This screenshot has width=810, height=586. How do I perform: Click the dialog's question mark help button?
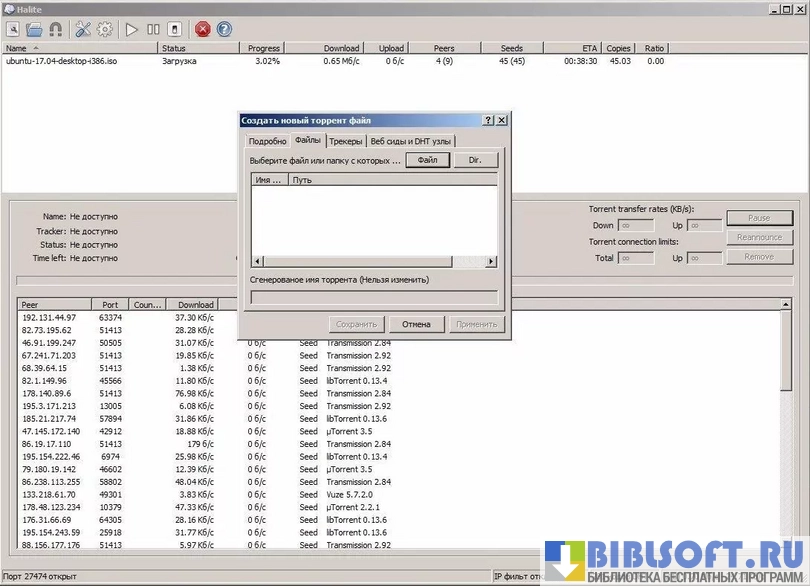[488, 120]
